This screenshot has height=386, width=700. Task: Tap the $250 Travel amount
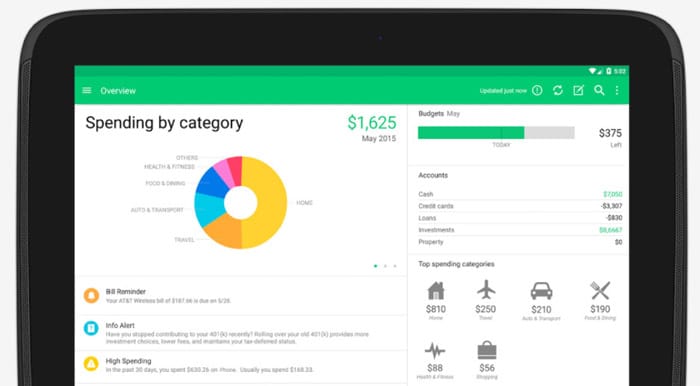click(486, 309)
